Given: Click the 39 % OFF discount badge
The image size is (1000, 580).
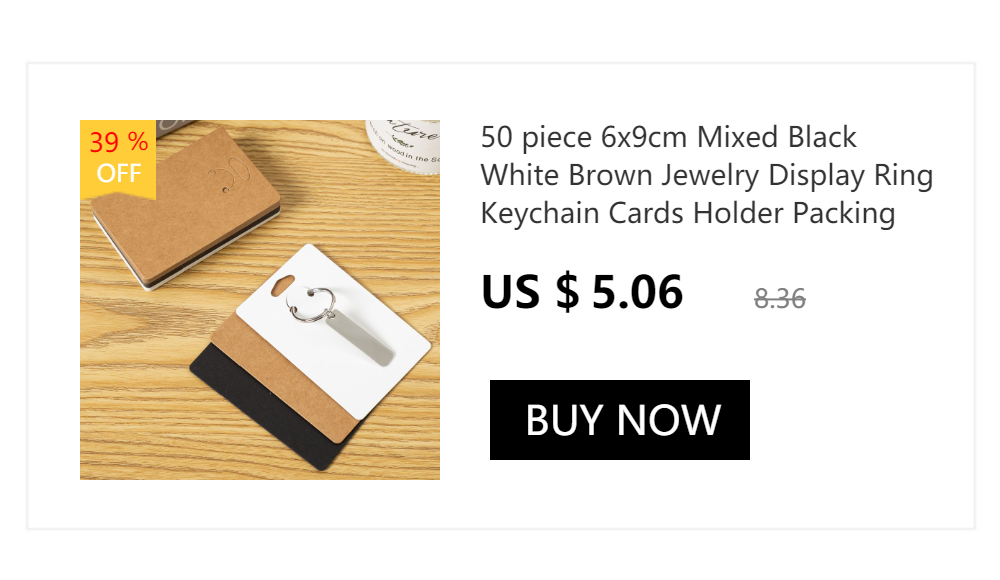Looking at the screenshot, I should click(118, 158).
